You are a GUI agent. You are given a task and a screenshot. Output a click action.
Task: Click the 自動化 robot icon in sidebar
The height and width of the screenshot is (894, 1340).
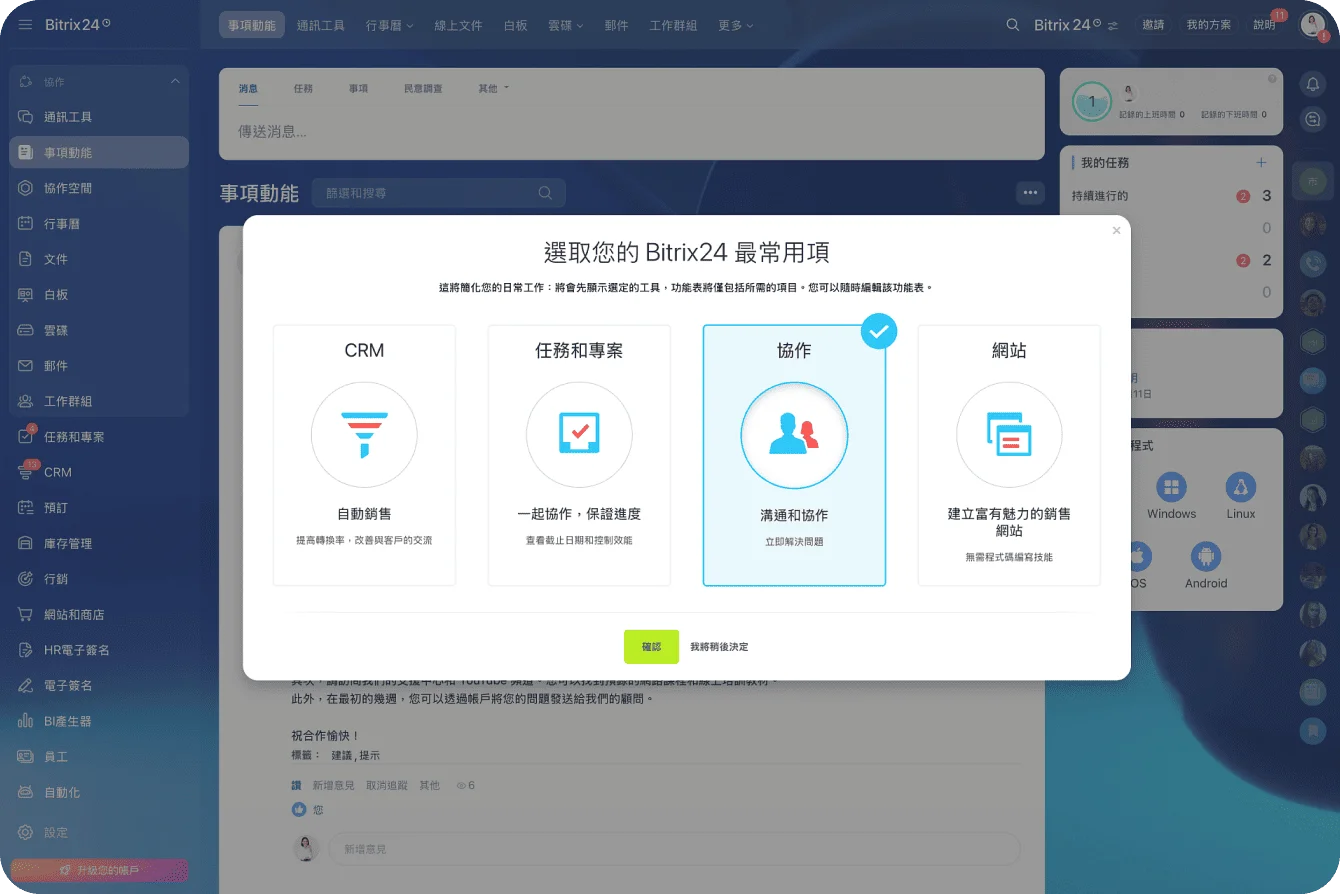click(x=26, y=792)
